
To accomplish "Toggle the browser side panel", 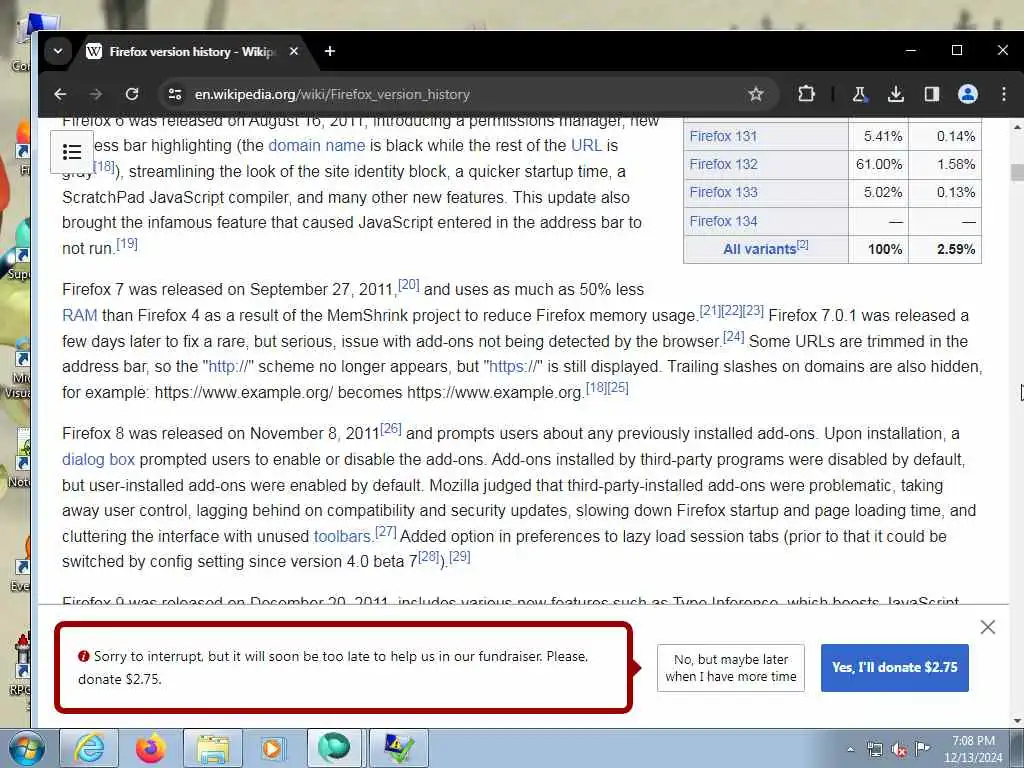I will click(x=931, y=94).
